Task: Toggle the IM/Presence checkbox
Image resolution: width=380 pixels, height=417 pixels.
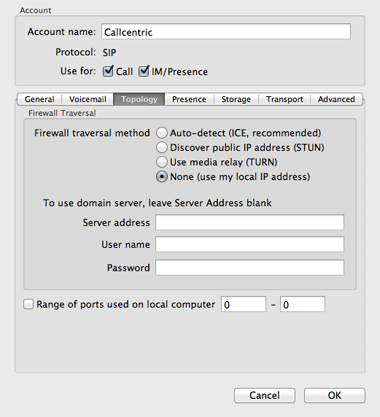Action: point(144,71)
